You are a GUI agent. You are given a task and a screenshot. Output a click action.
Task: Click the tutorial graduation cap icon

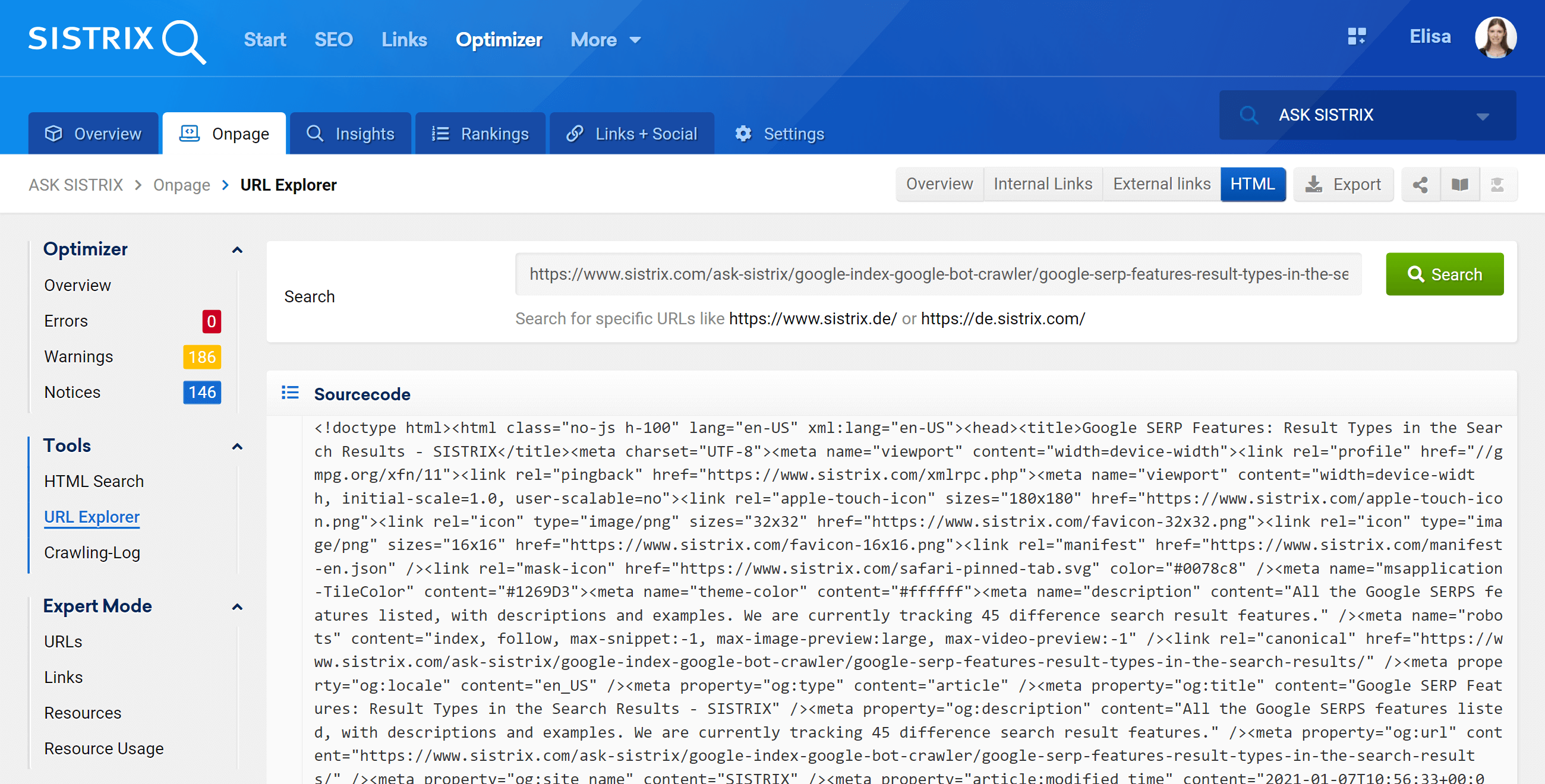pyautogui.click(x=1499, y=184)
